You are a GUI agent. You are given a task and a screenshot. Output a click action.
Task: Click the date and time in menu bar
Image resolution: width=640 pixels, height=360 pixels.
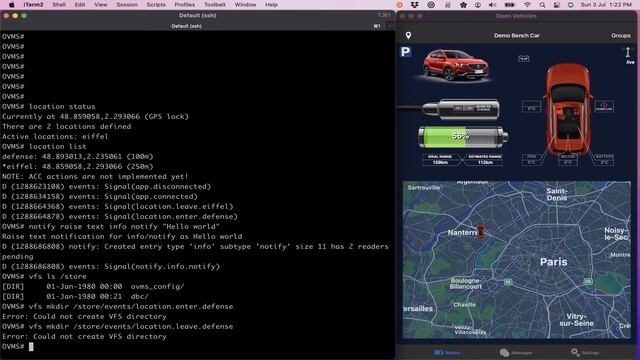pyautogui.click(x=606, y=4)
